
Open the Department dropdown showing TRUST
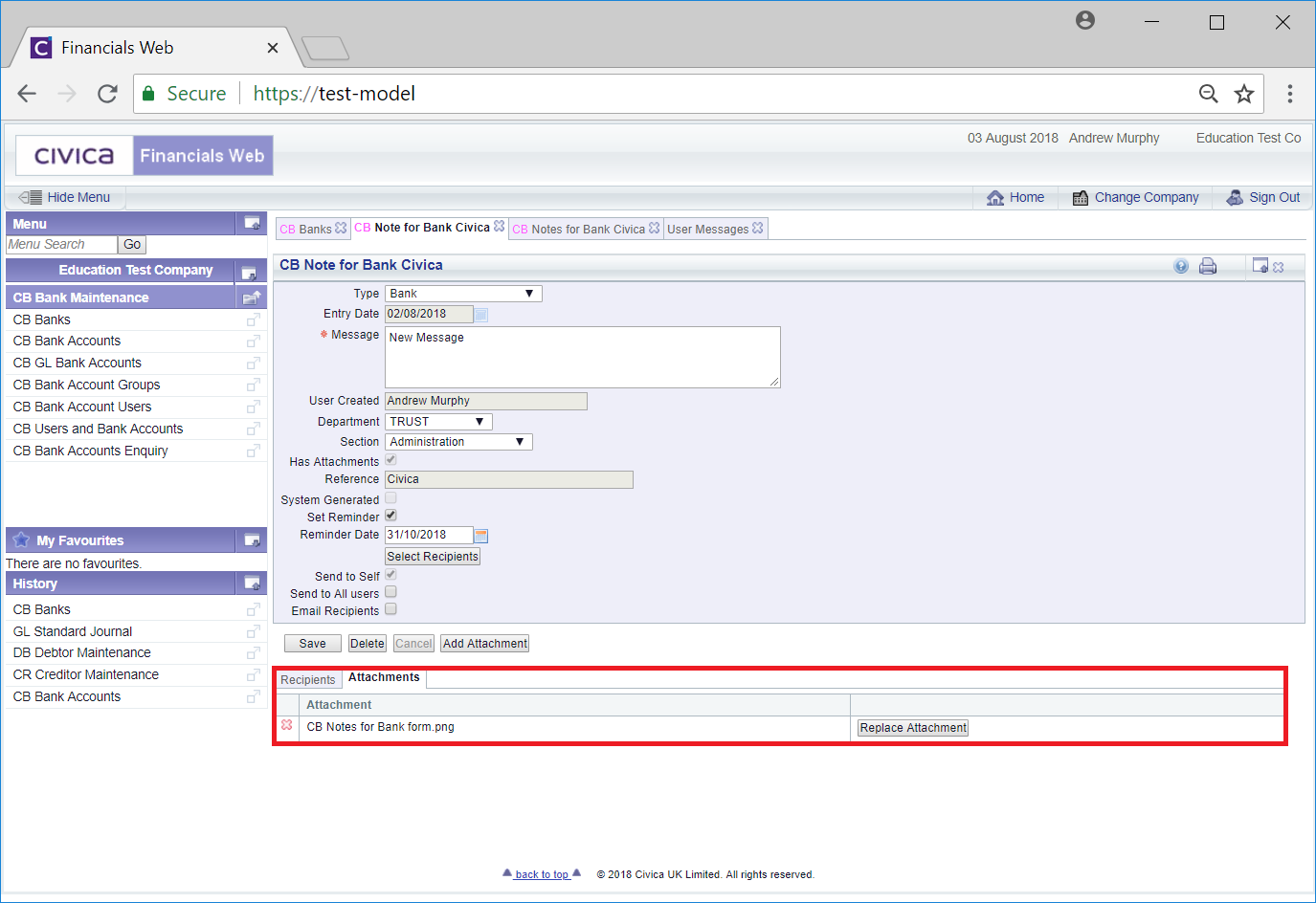438,422
